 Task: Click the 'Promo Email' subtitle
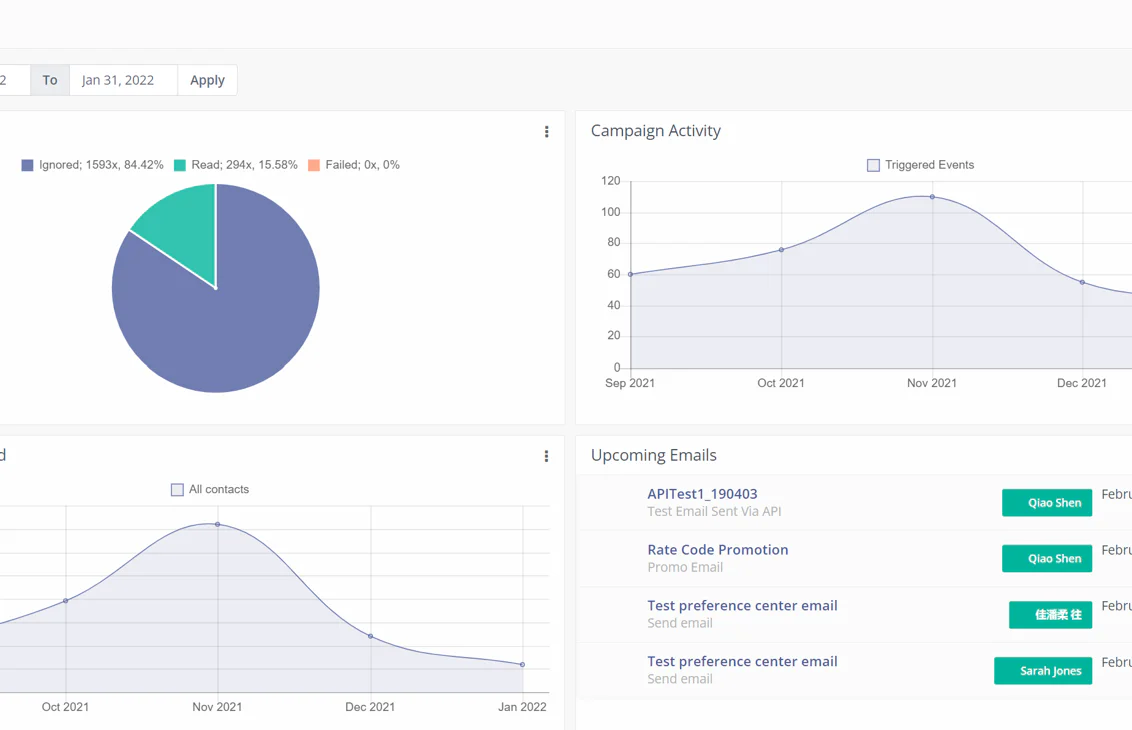pos(684,567)
